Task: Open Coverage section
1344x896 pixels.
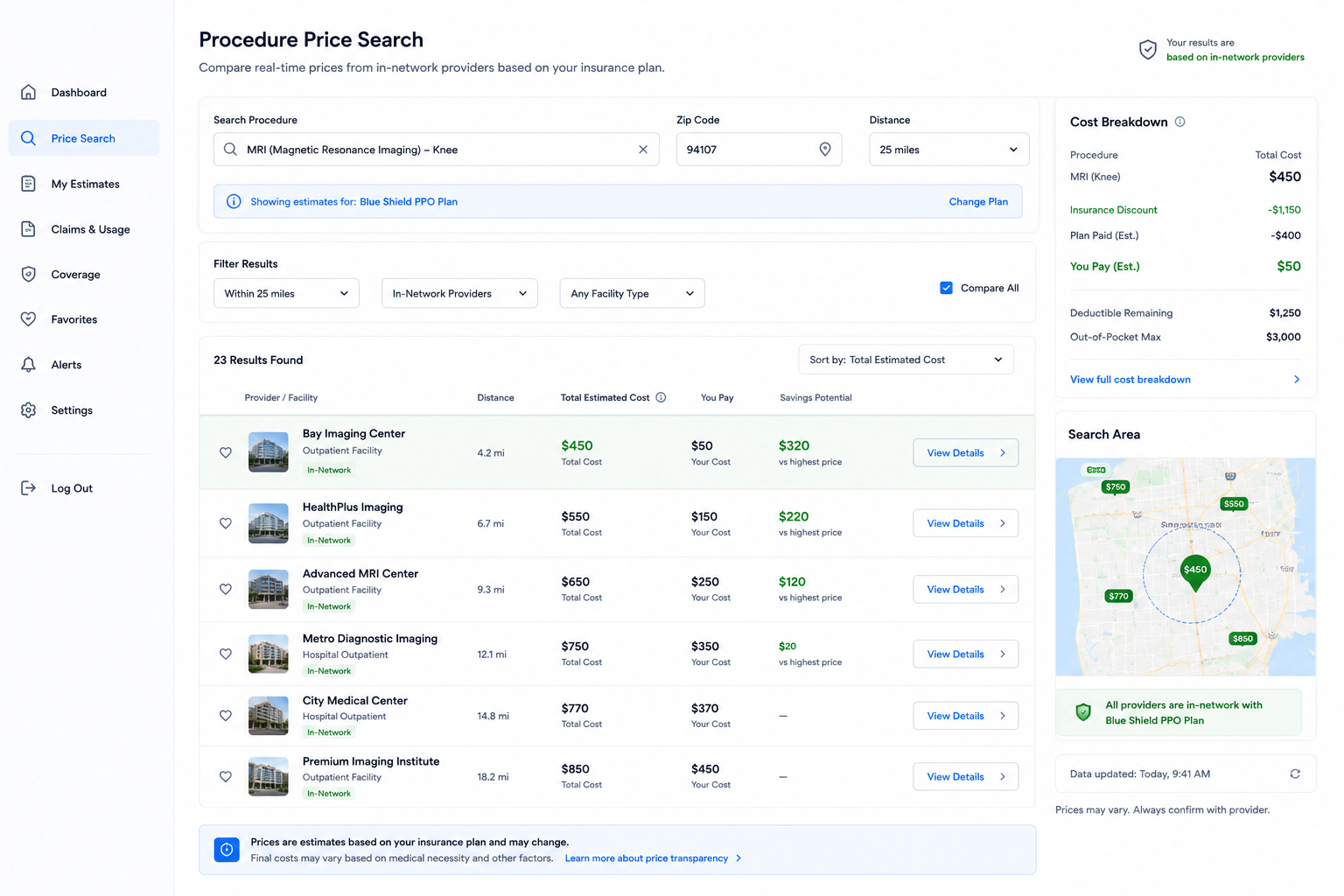Action: [x=75, y=275]
